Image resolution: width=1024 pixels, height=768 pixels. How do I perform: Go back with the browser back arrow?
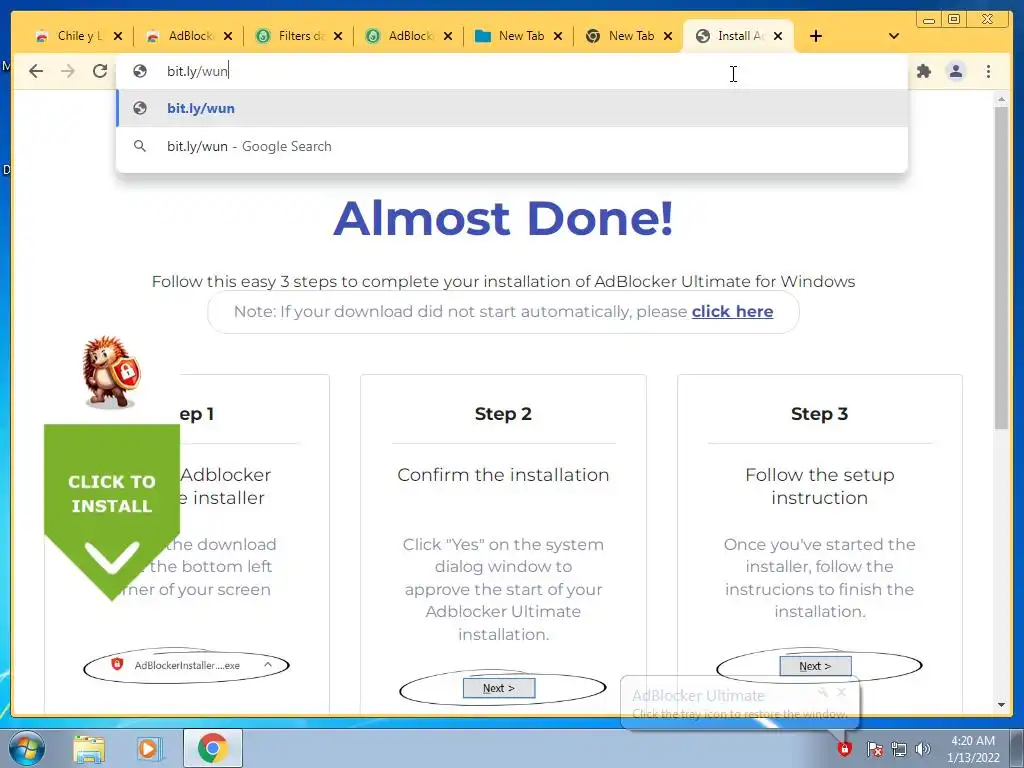click(36, 71)
